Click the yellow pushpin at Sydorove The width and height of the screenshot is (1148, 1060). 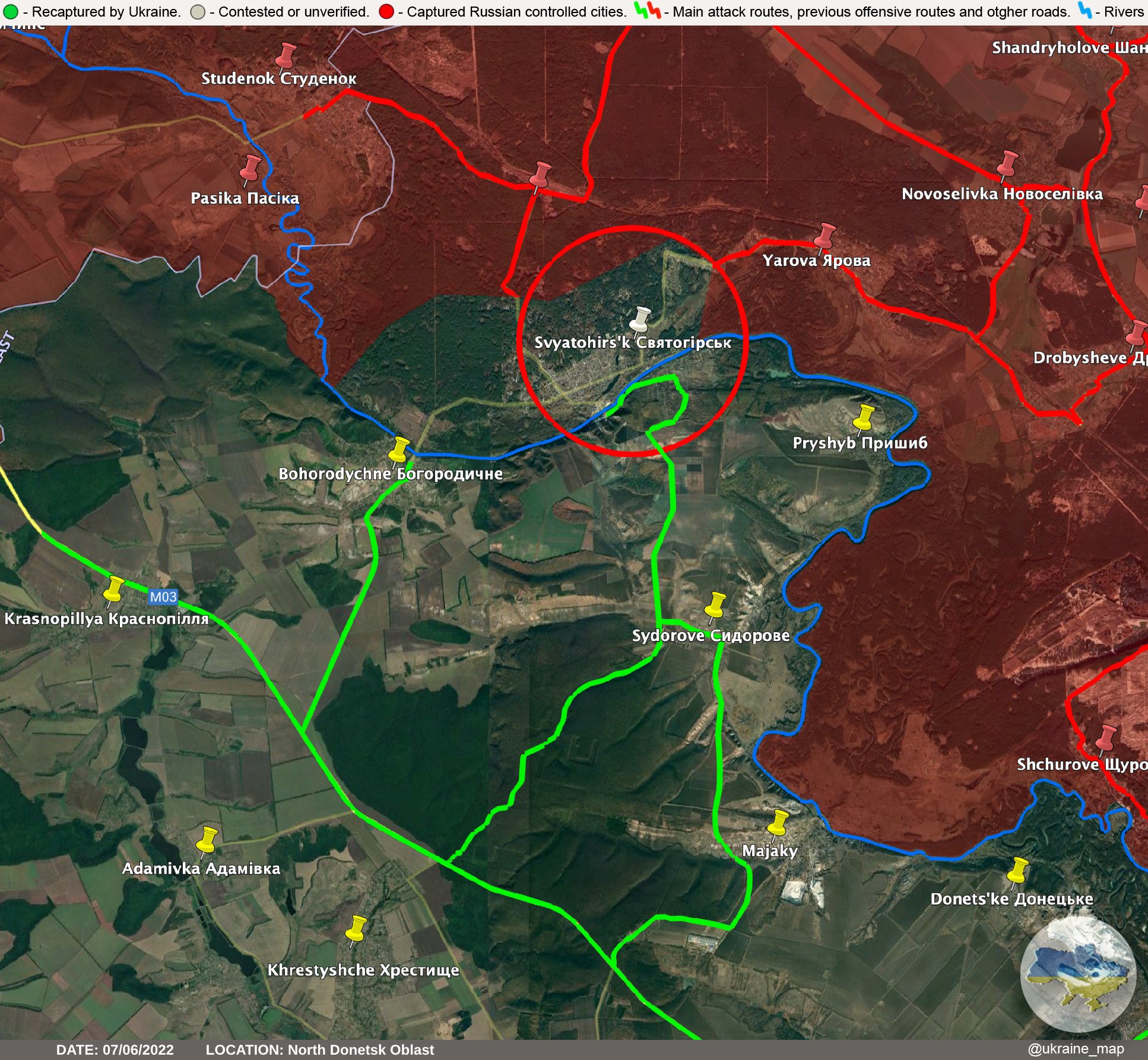point(715,604)
